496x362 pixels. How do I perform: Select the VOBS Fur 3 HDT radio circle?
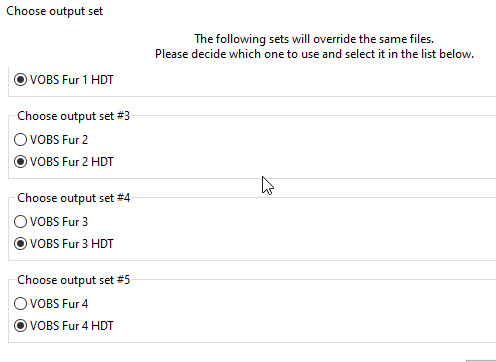click(x=20, y=244)
